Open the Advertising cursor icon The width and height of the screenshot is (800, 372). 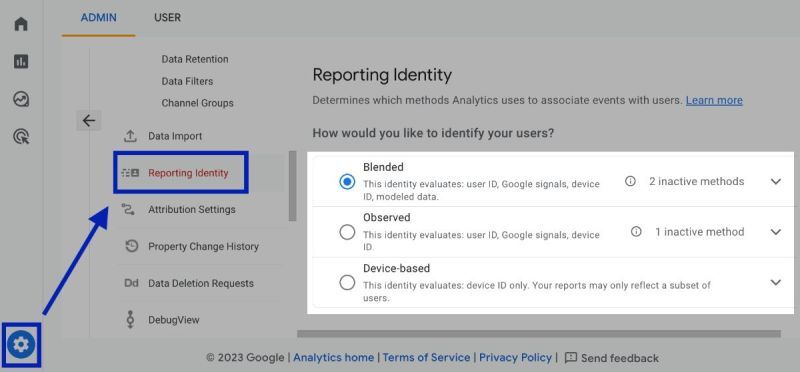tap(21, 136)
